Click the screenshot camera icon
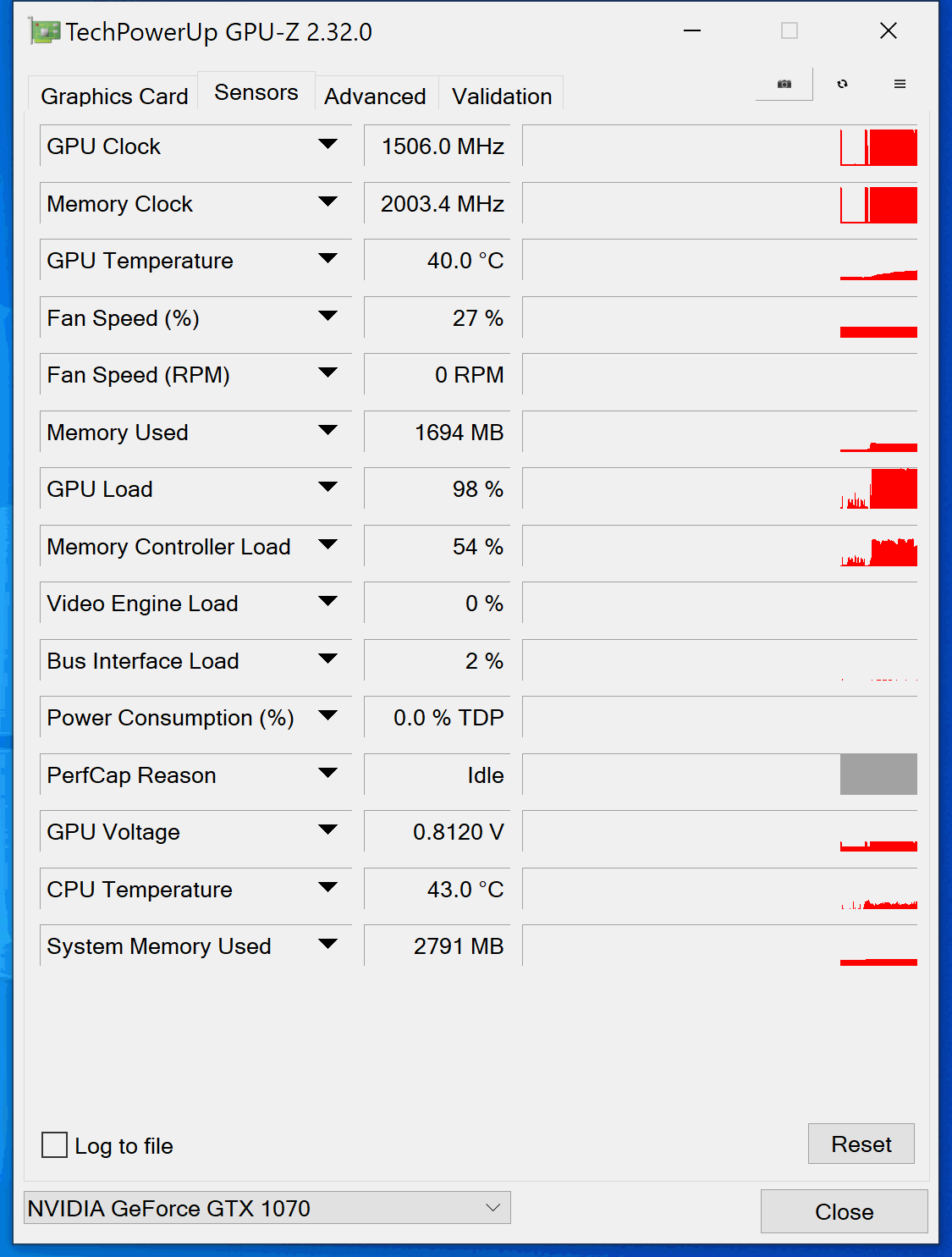952x1257 pixels. pyautogui.click(x=784, y=84)
